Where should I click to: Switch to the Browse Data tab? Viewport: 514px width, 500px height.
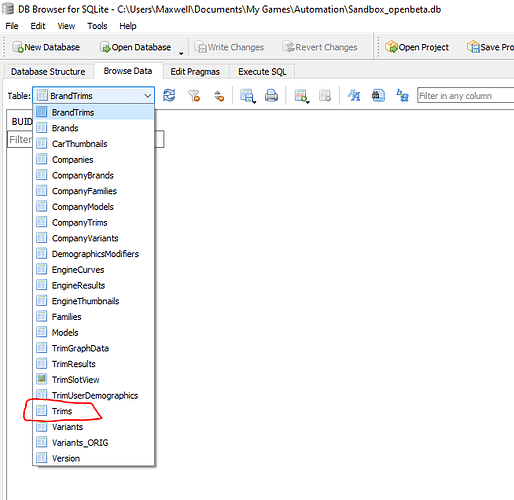(128, 71)
